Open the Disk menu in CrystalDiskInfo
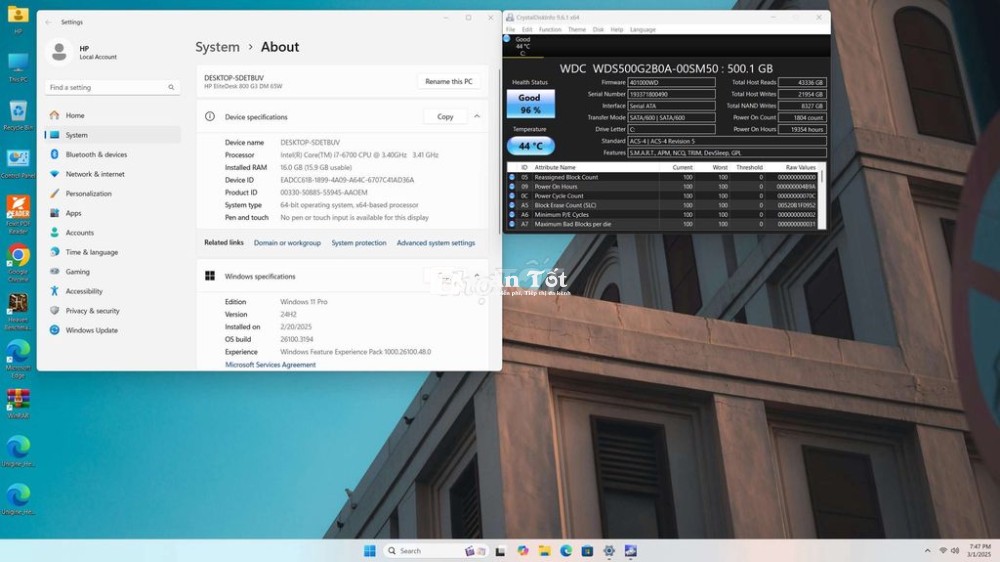Image resolution: width=1000 pixels, height=562 pixels. click(598, 30)
